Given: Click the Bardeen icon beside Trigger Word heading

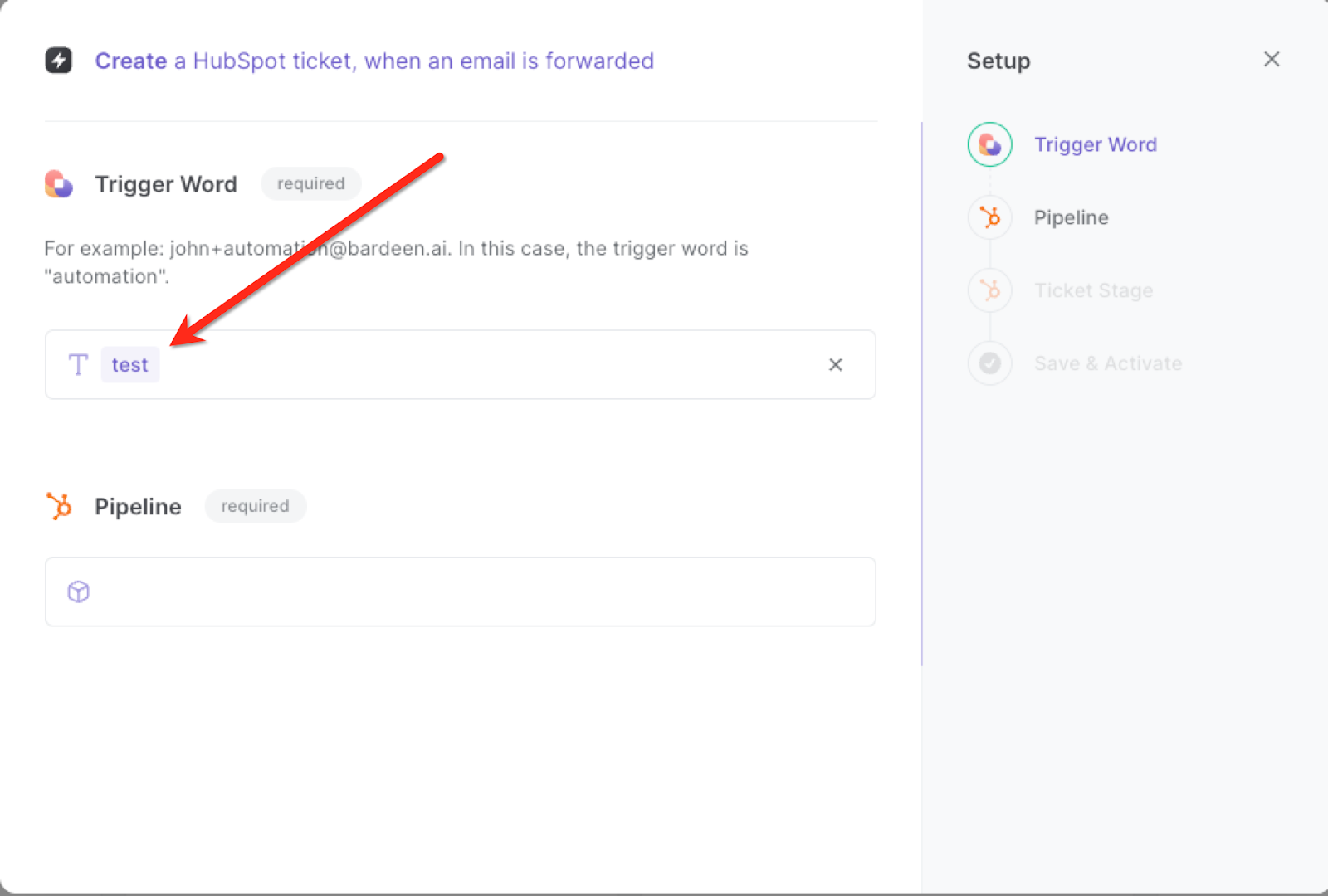Looking at the screenshot, I should (x=59, y=183).
